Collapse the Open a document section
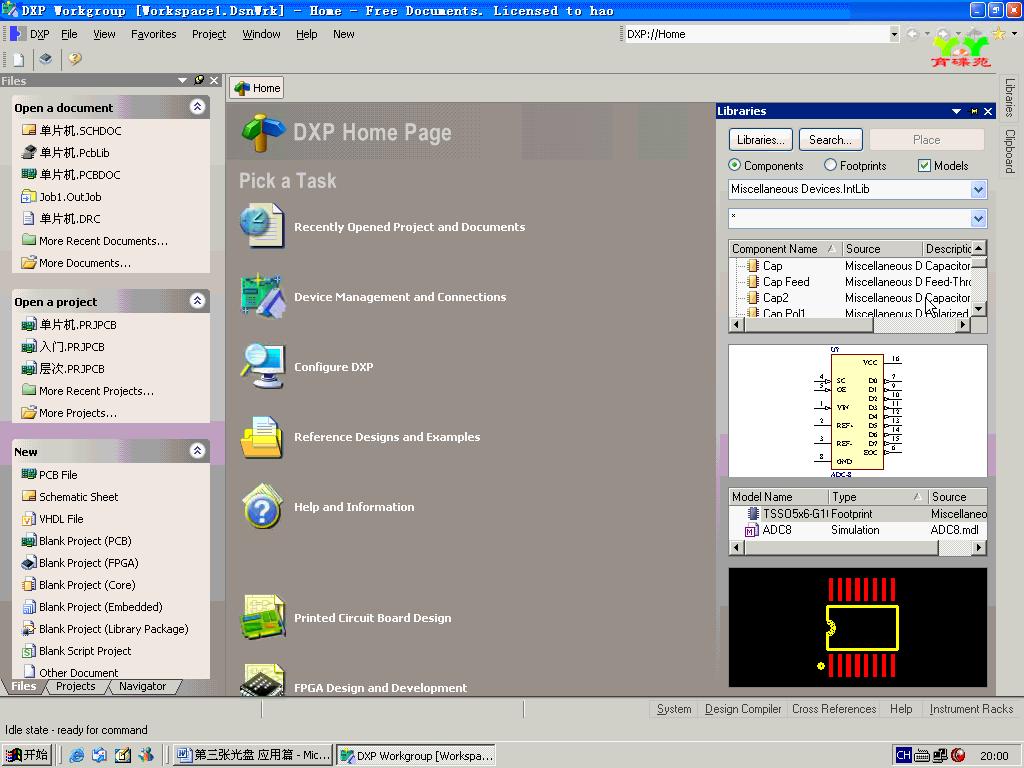The width and height of the screenshot is (1024, 768). tap(197, 106)
